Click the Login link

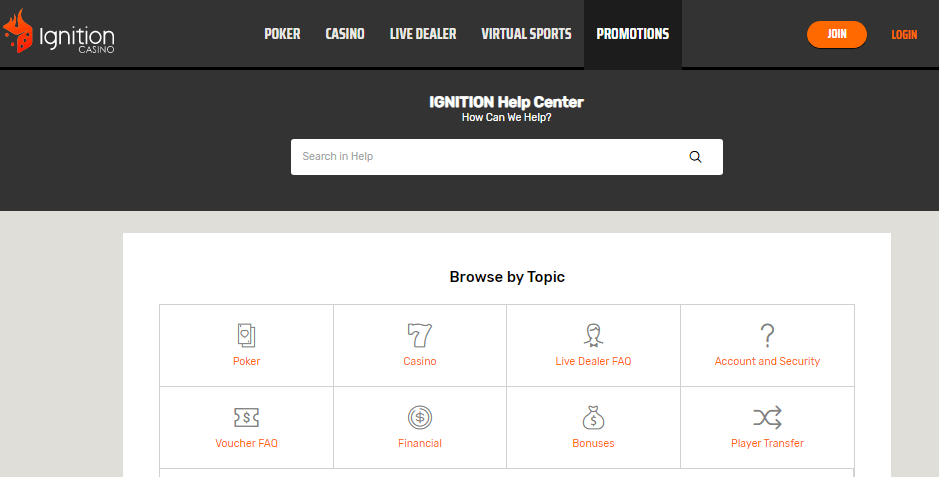point(904,35)
